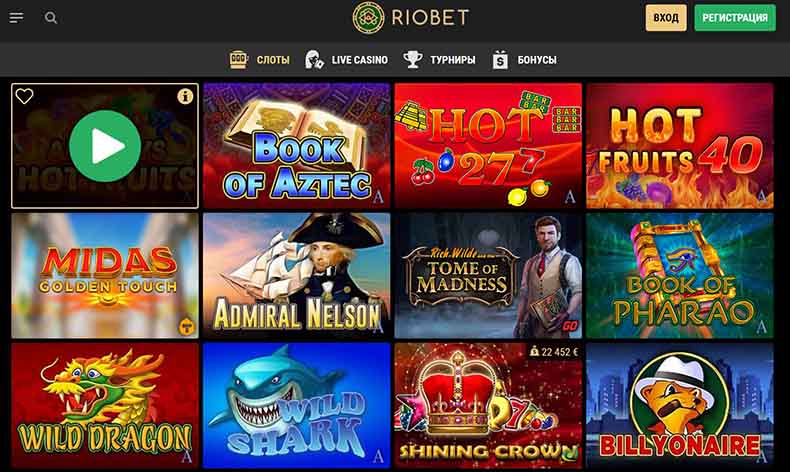Click the search magnifier icon
The height and width of the screenshot is (472, 790).
(x=50, y=18)
